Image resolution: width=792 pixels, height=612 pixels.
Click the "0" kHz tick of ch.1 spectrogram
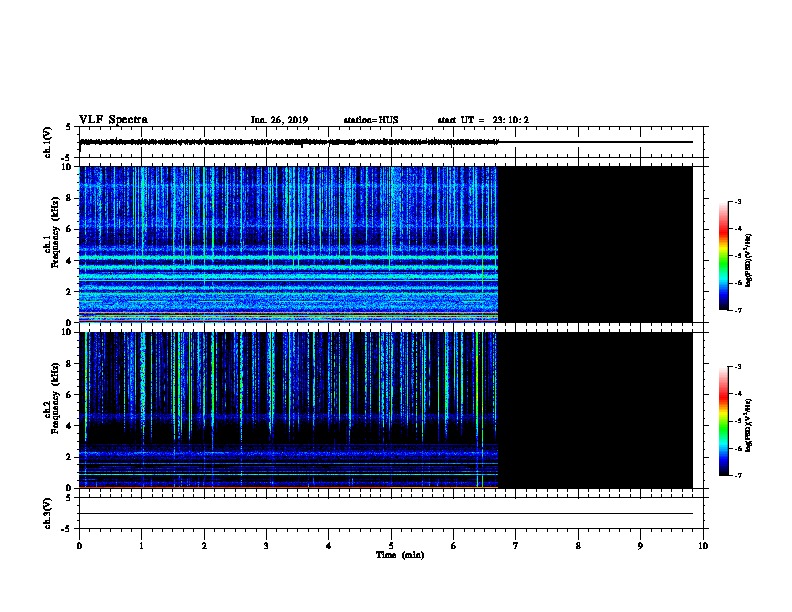click(x=69, y=323)
